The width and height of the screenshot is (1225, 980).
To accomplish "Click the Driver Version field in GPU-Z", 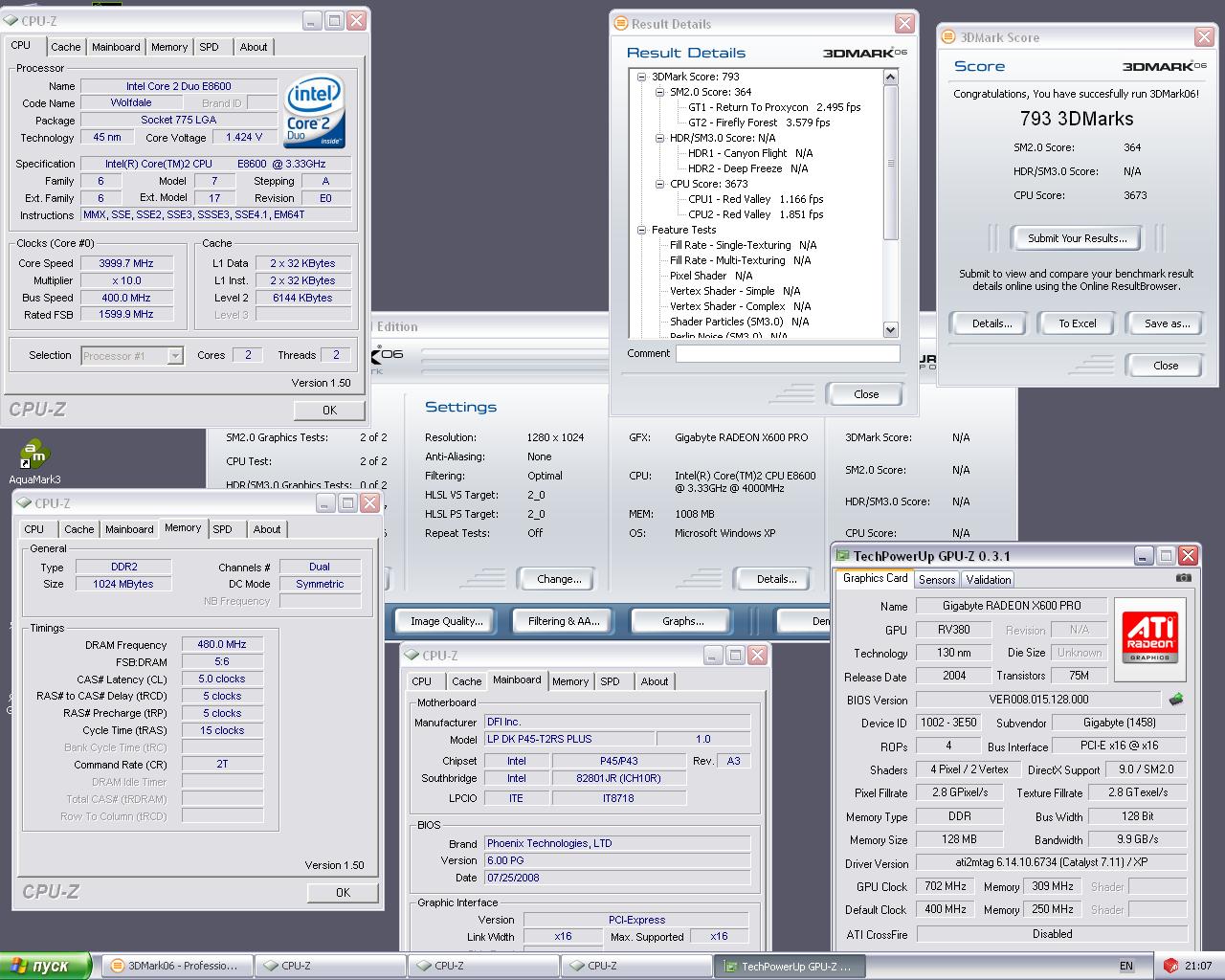I will pyautogui.click(x=1051, y=863).
